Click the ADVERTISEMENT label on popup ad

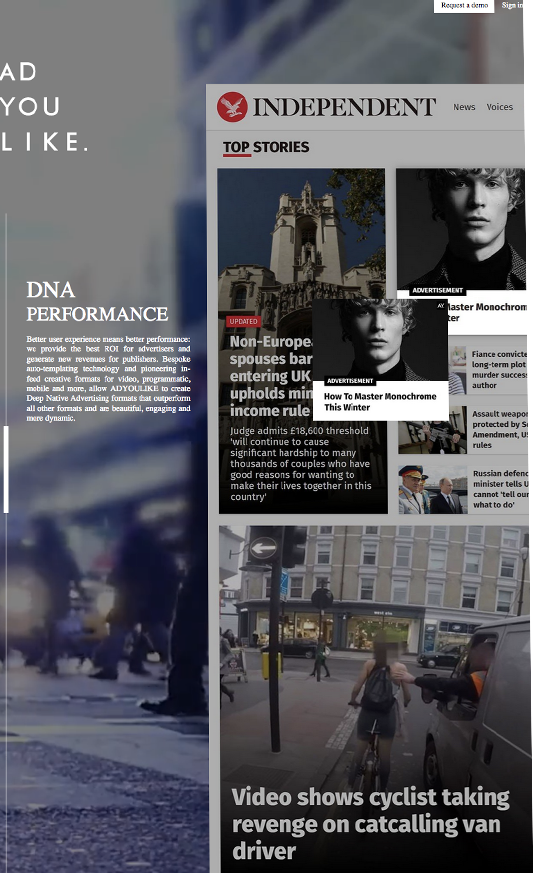(350, 381)
